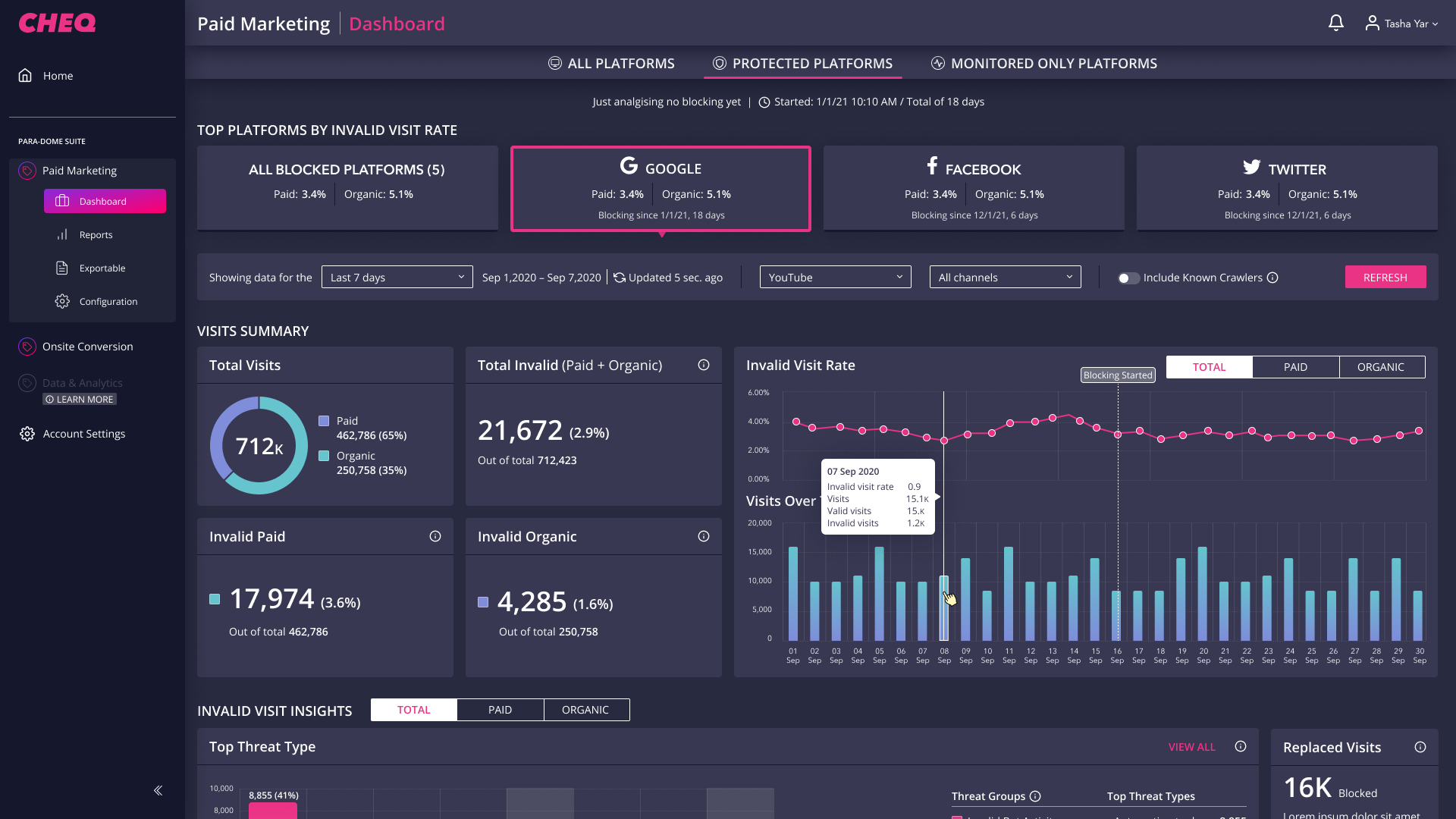This screenshot has height=819, width=1456.
Task: Toggle Include Known Crawlers switch
Action: tap(1128, 278)
